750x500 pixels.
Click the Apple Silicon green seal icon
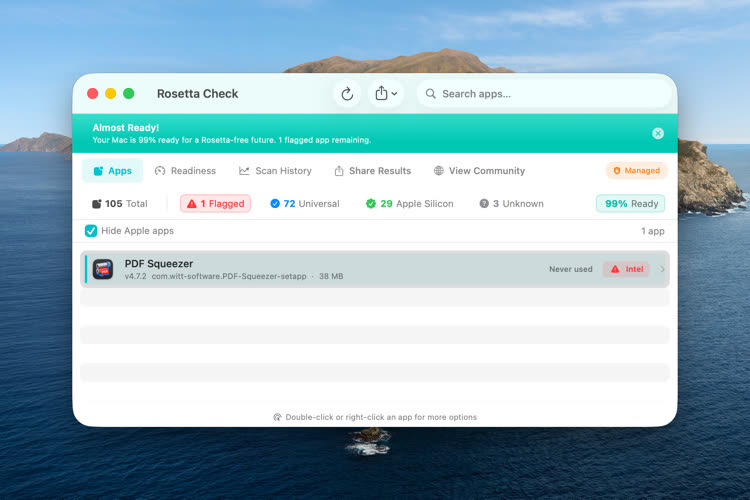tap(371, 203)
